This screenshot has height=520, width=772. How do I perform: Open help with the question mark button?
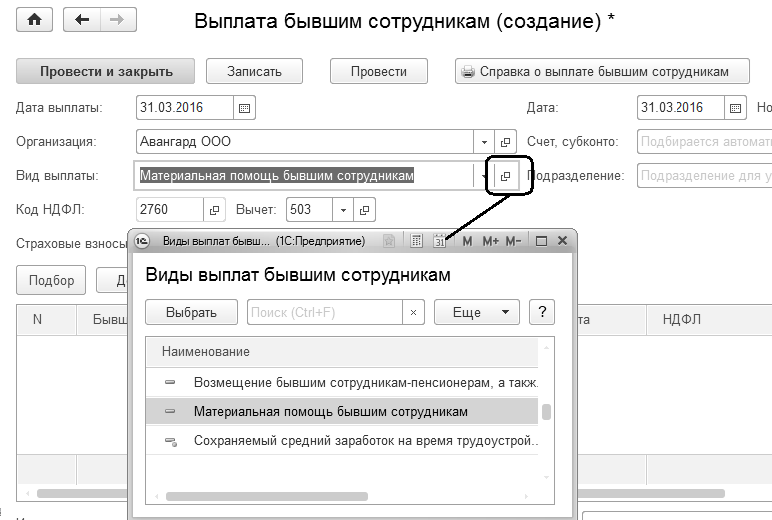point(542,312)
